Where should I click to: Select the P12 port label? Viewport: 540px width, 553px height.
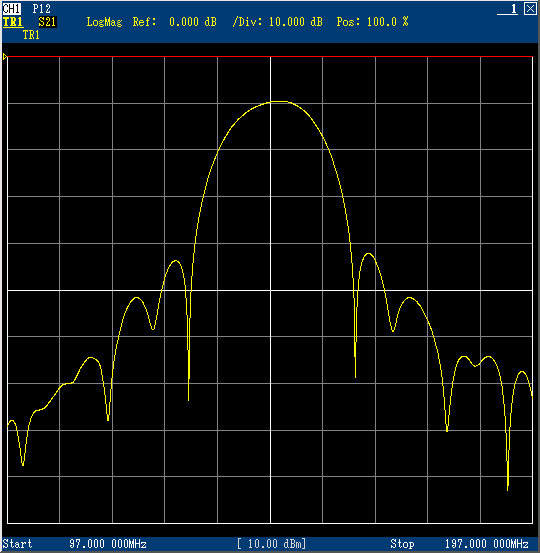pyautogui.click(x=42, y=8)
